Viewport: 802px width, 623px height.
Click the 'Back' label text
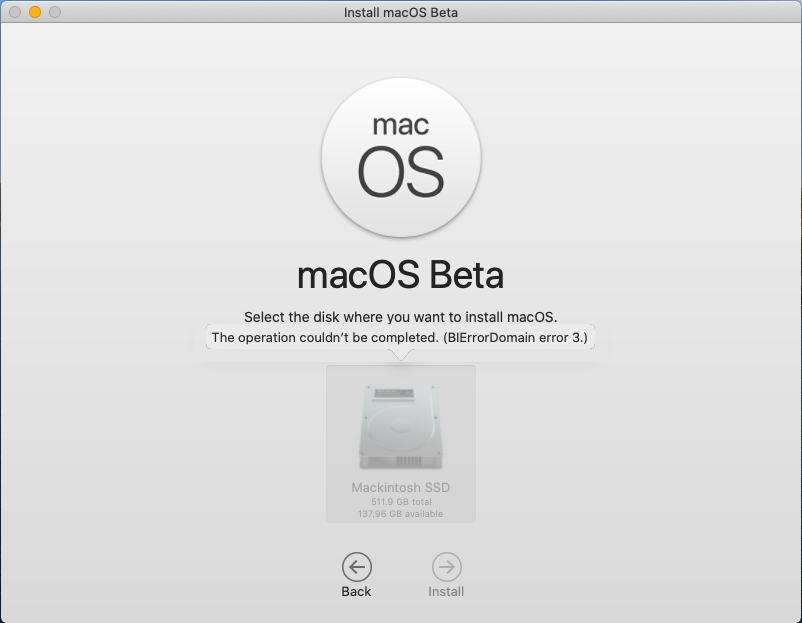pyautogui.click(x=356, y=592)
